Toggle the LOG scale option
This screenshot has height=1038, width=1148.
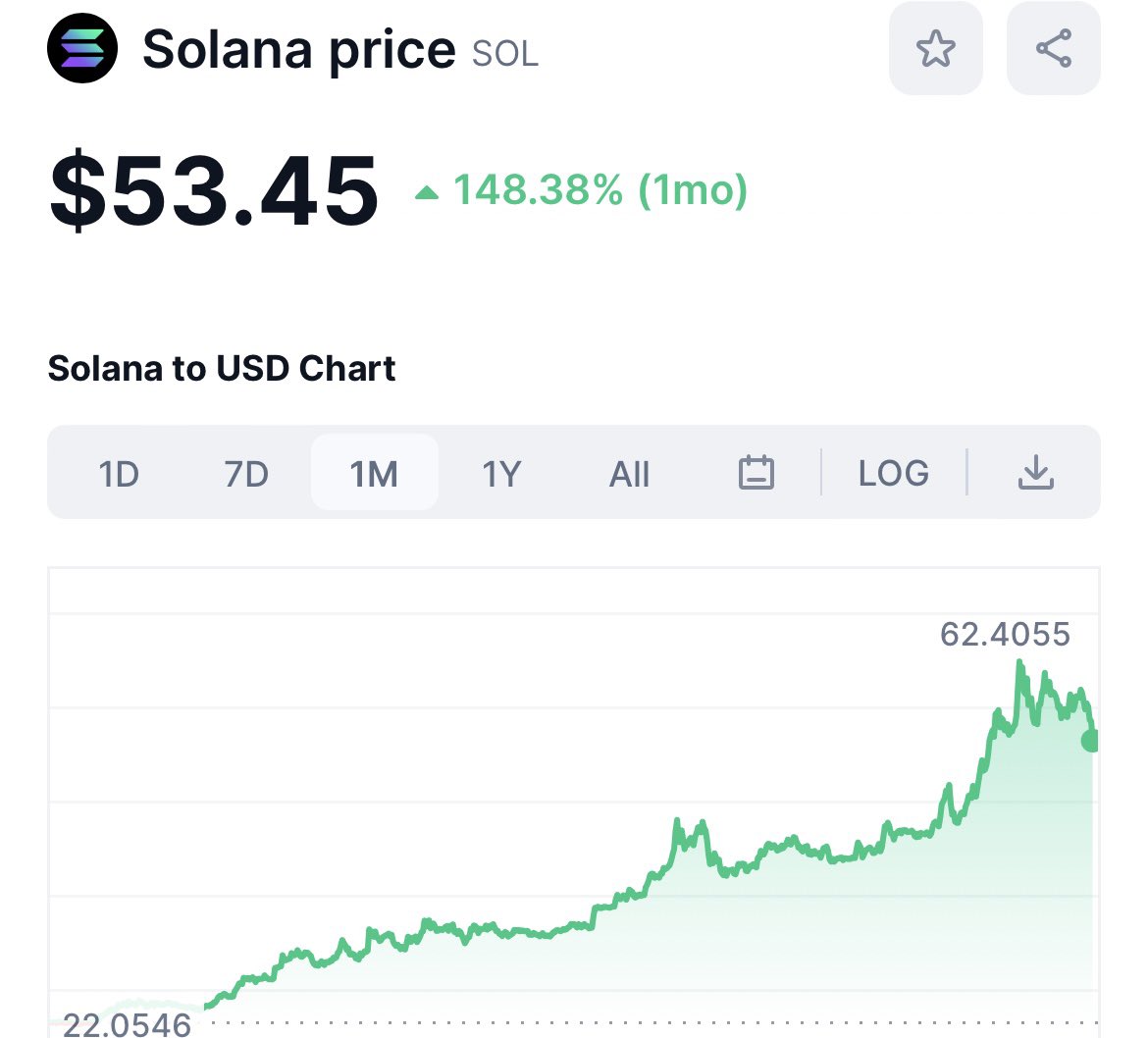[x=893, y=473]
